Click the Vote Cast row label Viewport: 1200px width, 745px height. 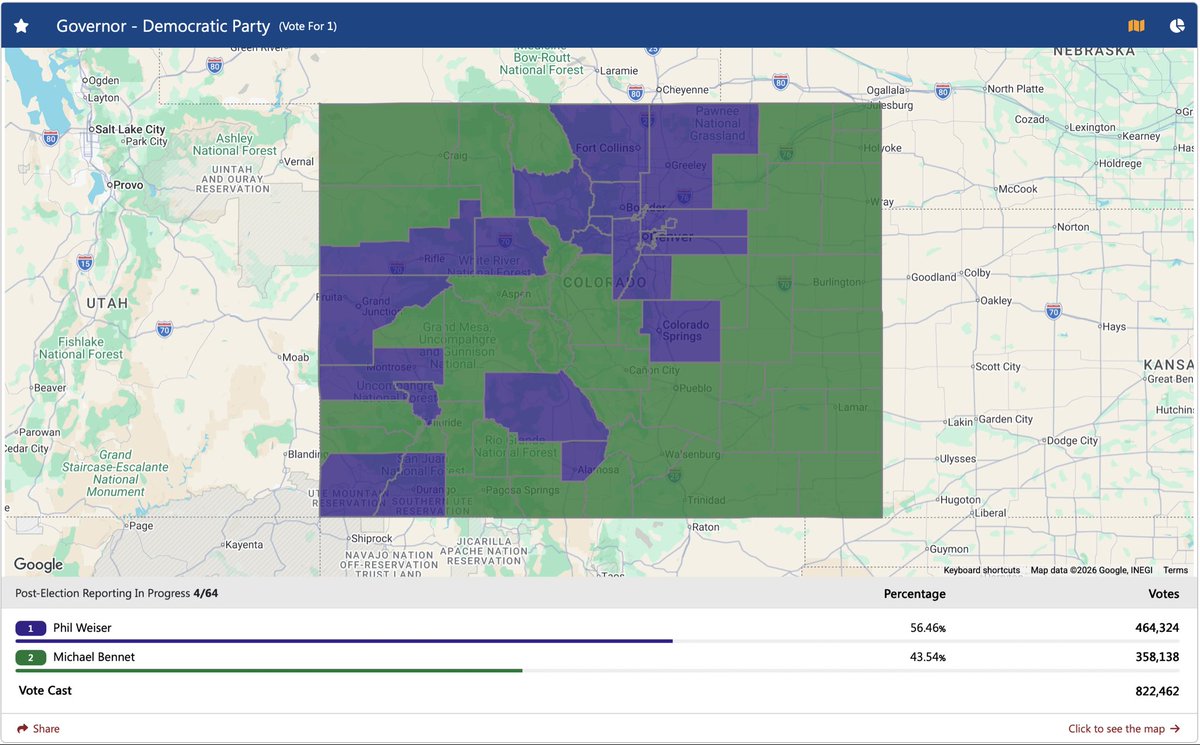(x=45, y=691)
